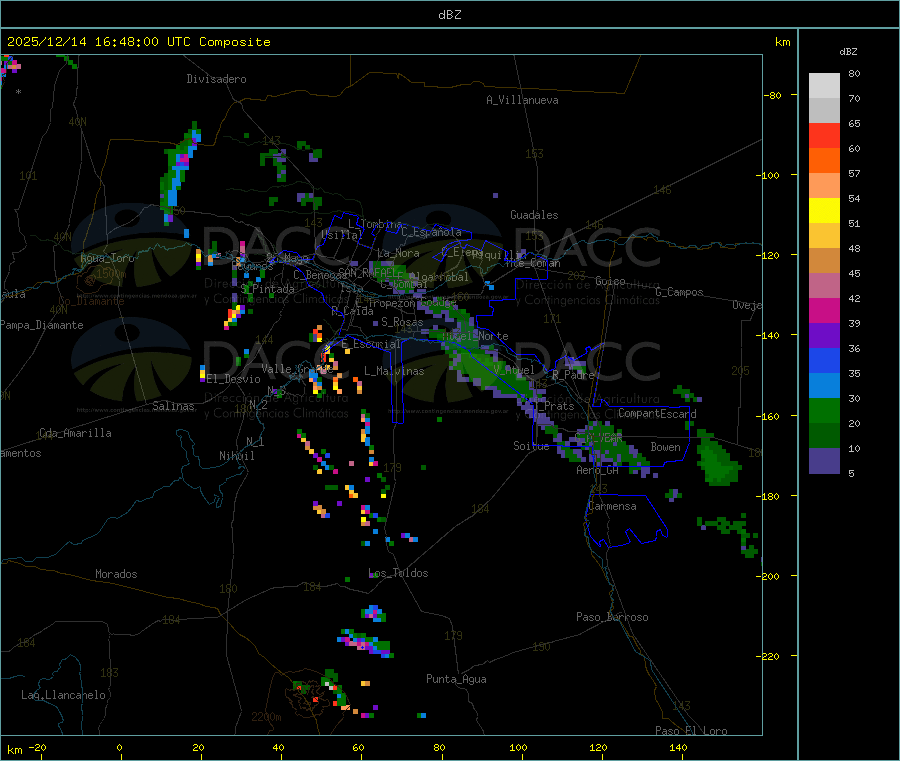The width and height of the screenshot is (900, 761).
Task: Click the Punta_Agua label
Action: (x=456, y=679)
